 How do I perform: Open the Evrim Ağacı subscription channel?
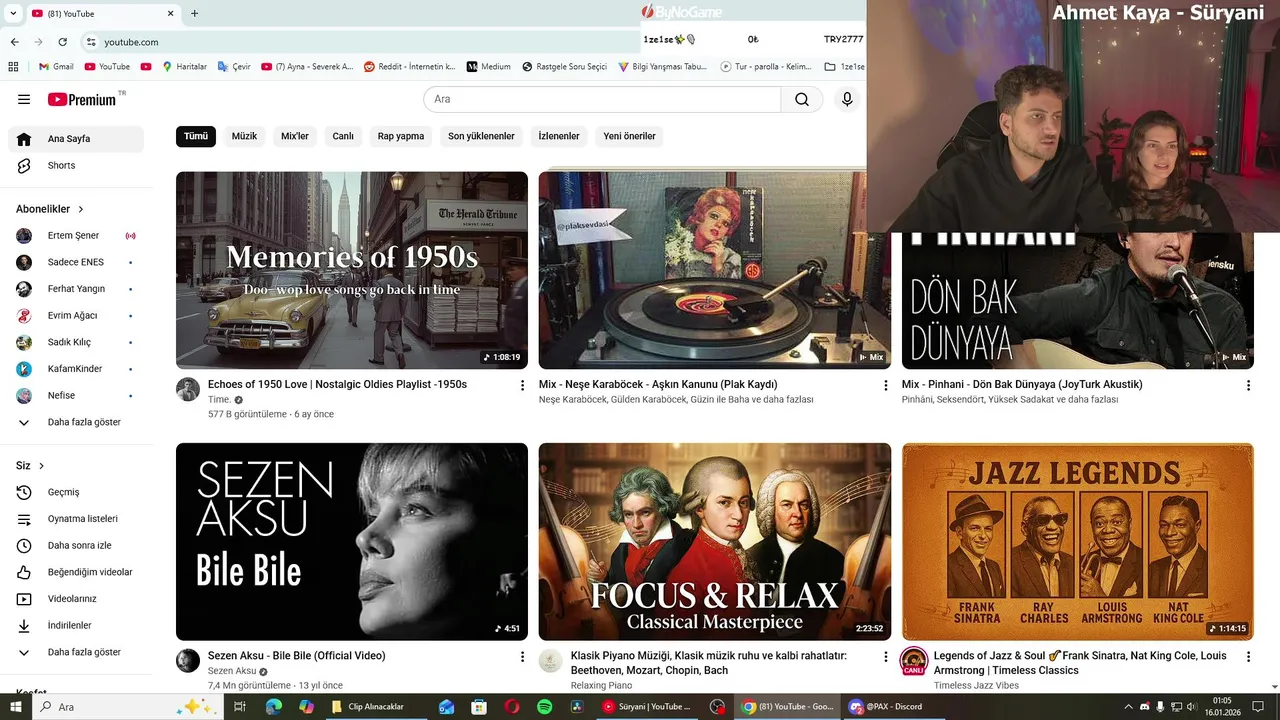[x=76, y=315]
